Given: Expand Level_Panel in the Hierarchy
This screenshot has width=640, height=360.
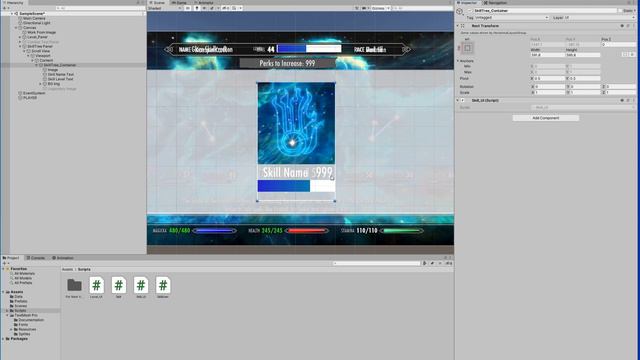Looking at the screenshot, I should tap(20, 37).
